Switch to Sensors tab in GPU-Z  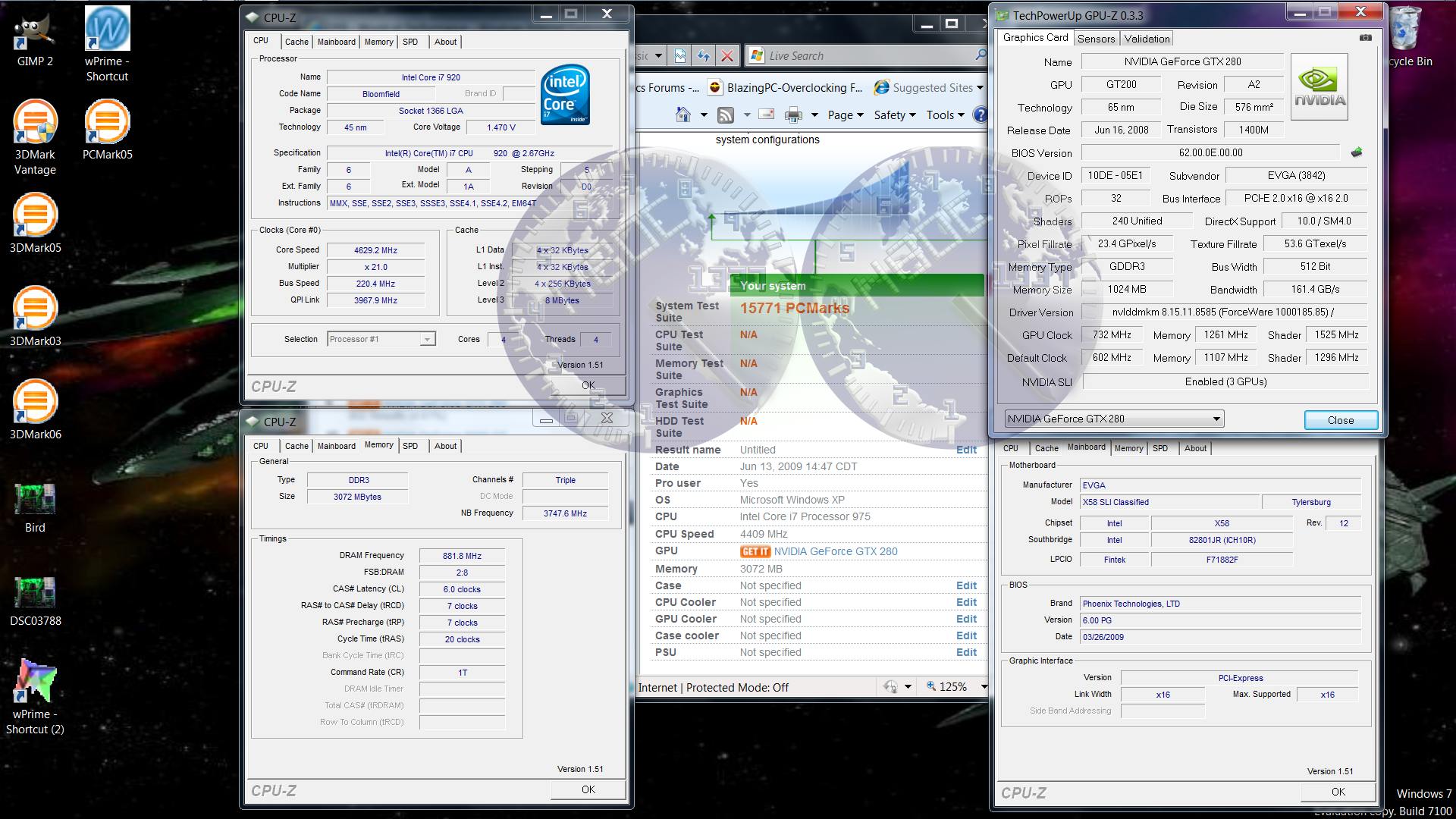click(x=1096, y=39)
